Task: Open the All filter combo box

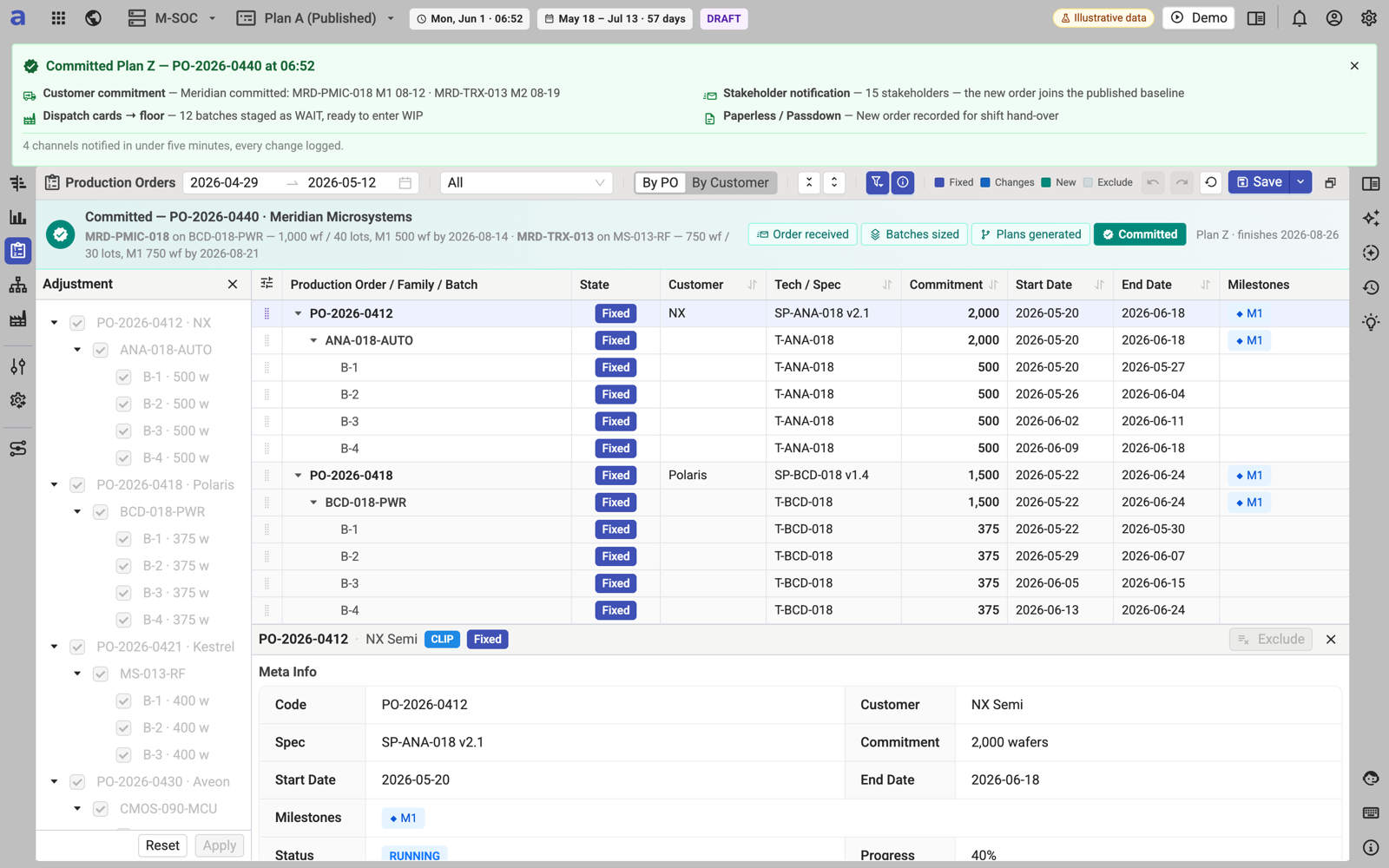Action: (x=526, y=182)
